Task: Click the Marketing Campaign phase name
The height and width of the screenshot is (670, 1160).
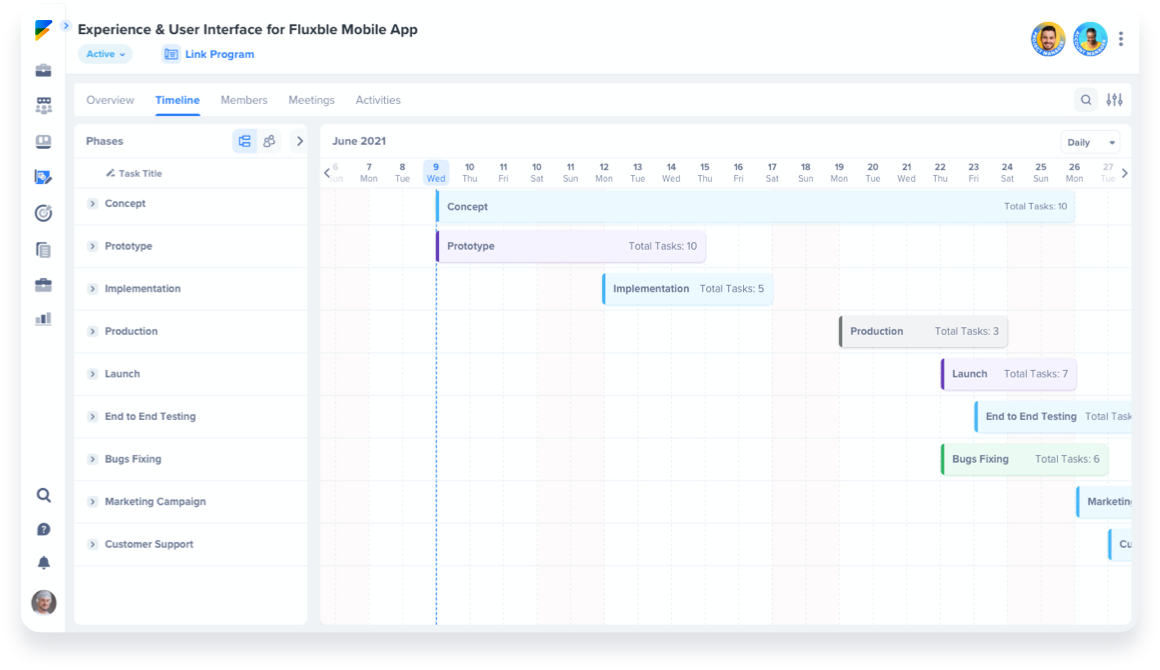Action: tap(155, 501)
